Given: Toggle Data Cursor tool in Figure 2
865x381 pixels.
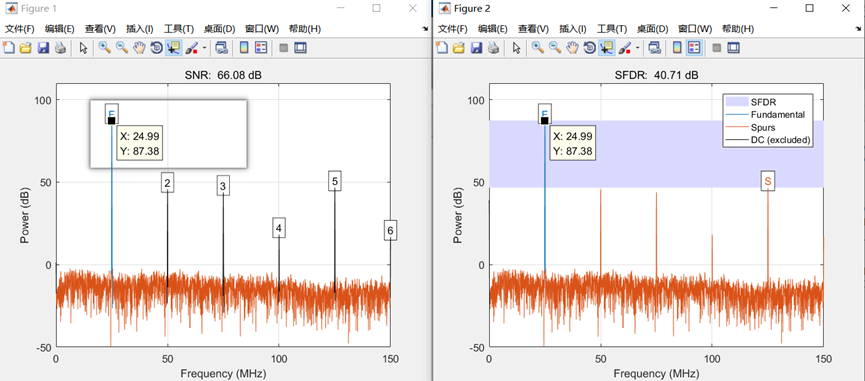Looking at the screenshot, I should tap(606, 48).
